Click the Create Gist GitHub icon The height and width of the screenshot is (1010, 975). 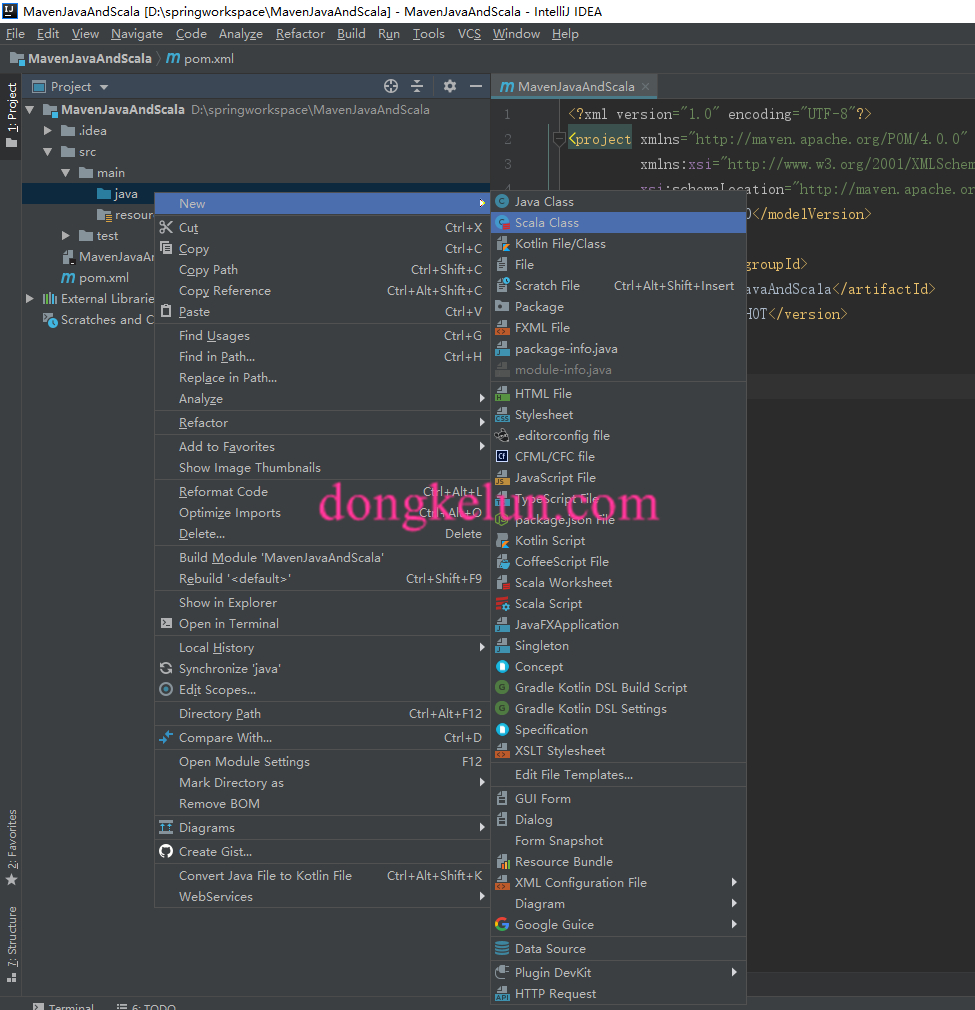pos(166,852)
